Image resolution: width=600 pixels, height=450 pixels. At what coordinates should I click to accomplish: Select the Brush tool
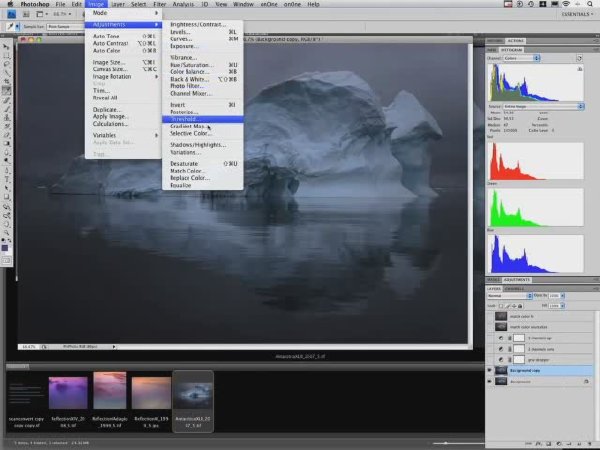coord(7,109)
